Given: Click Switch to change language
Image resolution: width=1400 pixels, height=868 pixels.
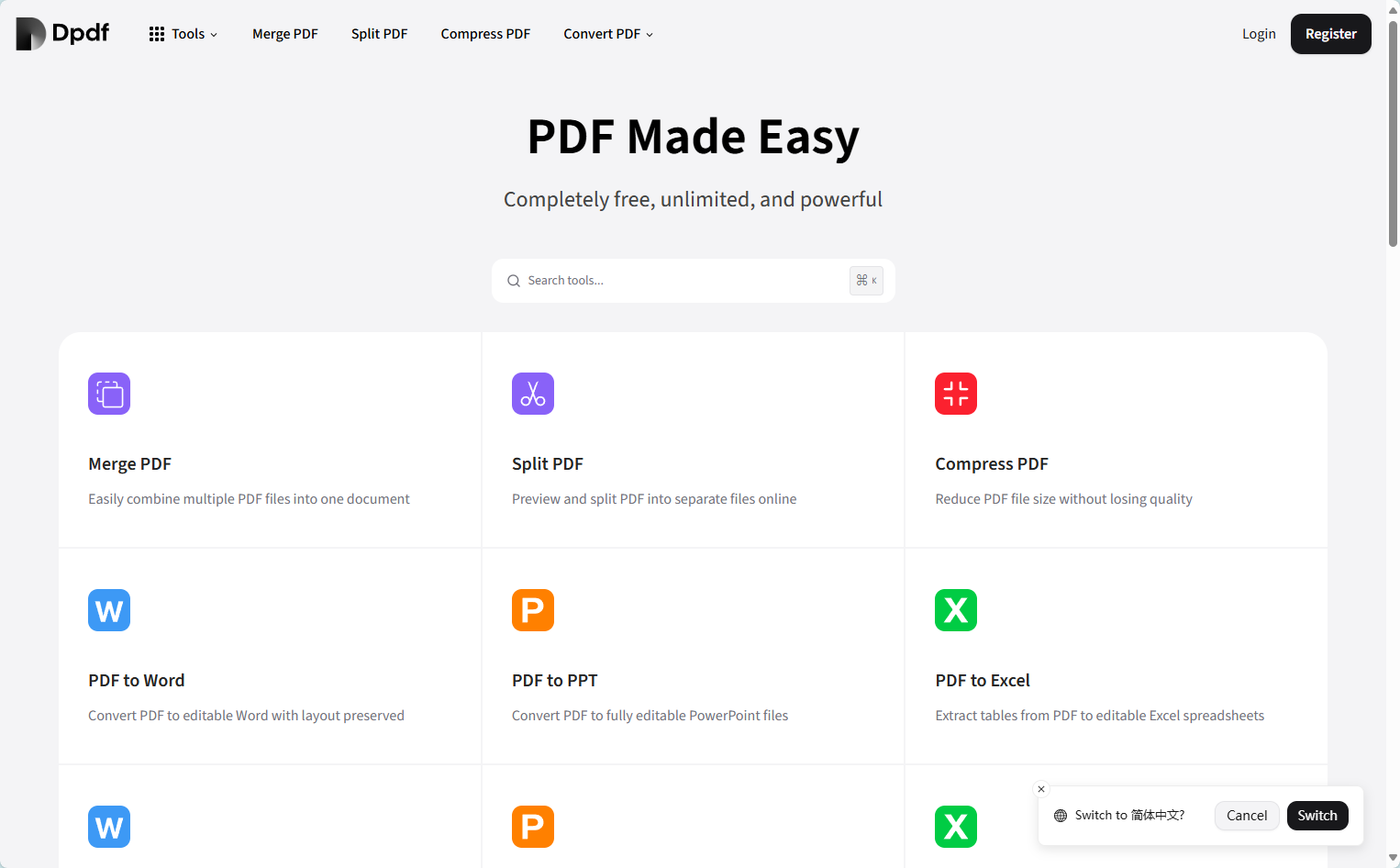Looking at the screenshot, I should click(1317, 816).
